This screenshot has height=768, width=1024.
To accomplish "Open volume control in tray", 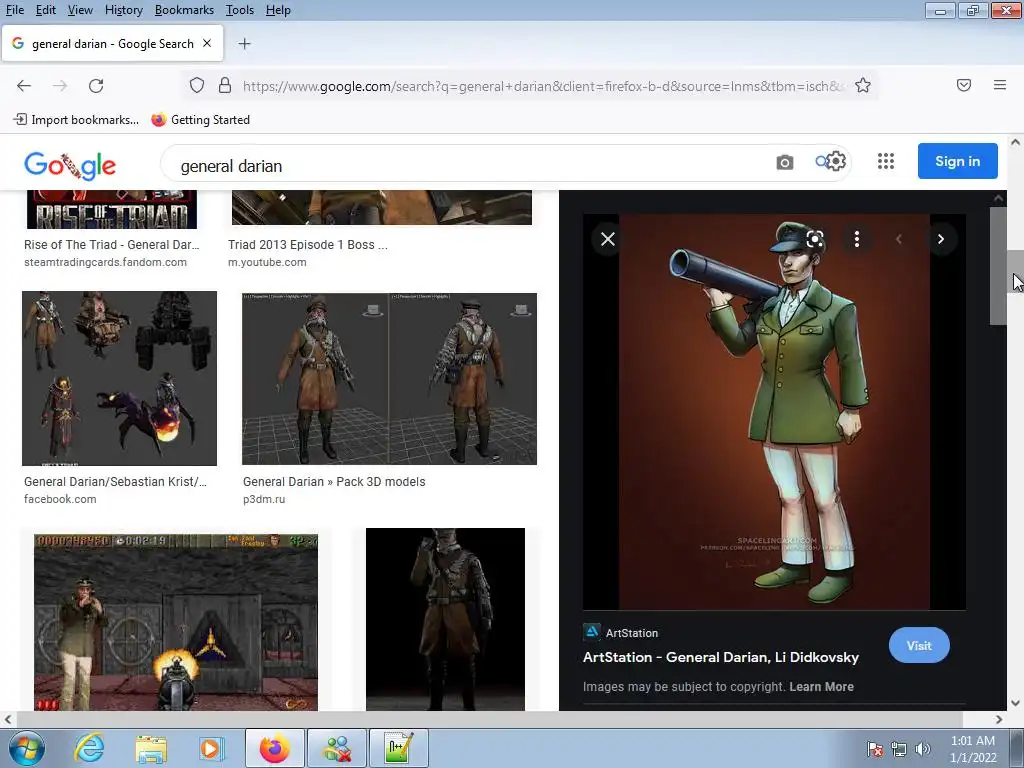I will pyautogui.click(x=923, y=749).
